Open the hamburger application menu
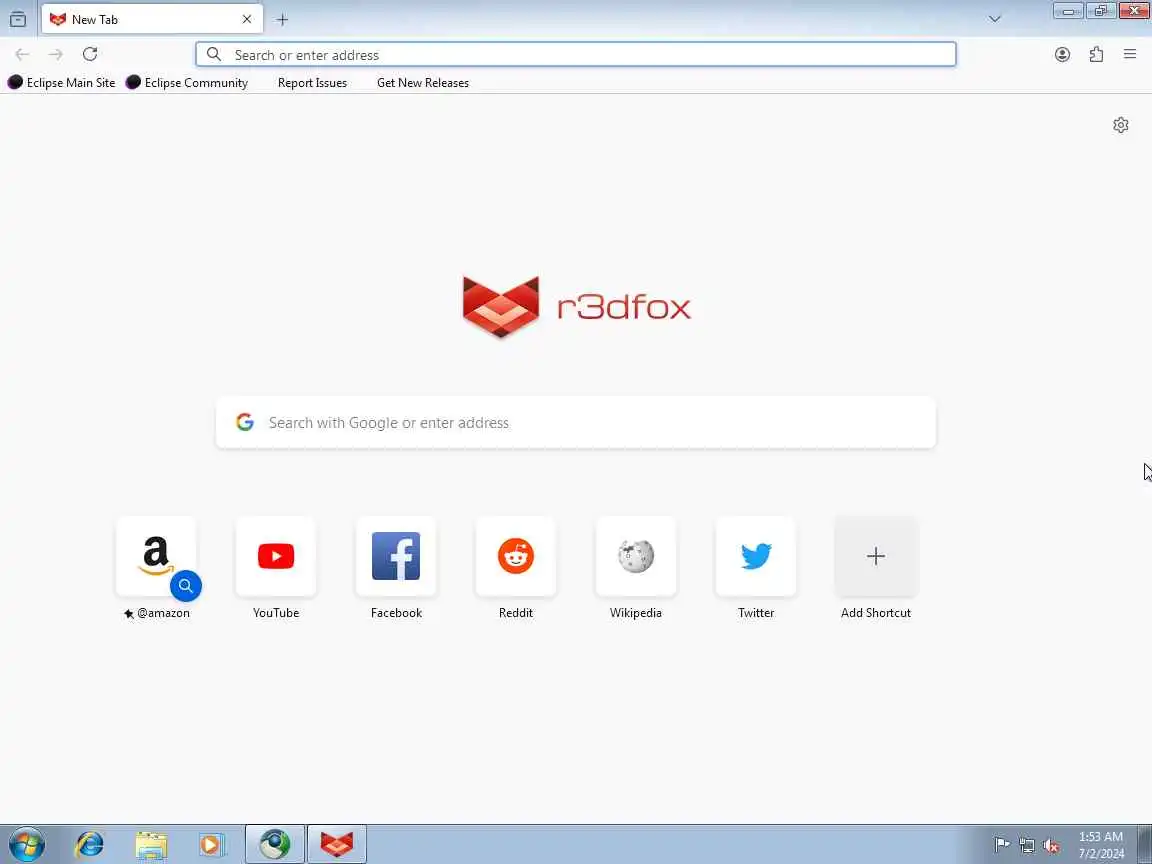The image size is (1152, 864). 1130,54
